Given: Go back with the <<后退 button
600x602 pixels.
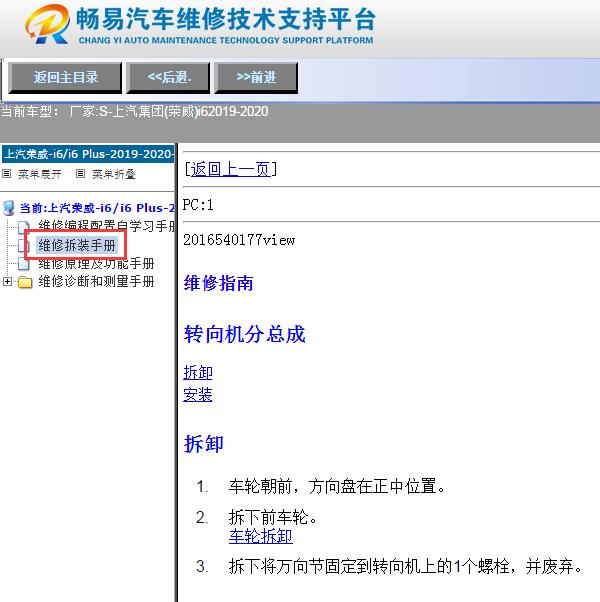Looking at the screenshot, I should tap(168, 78).
